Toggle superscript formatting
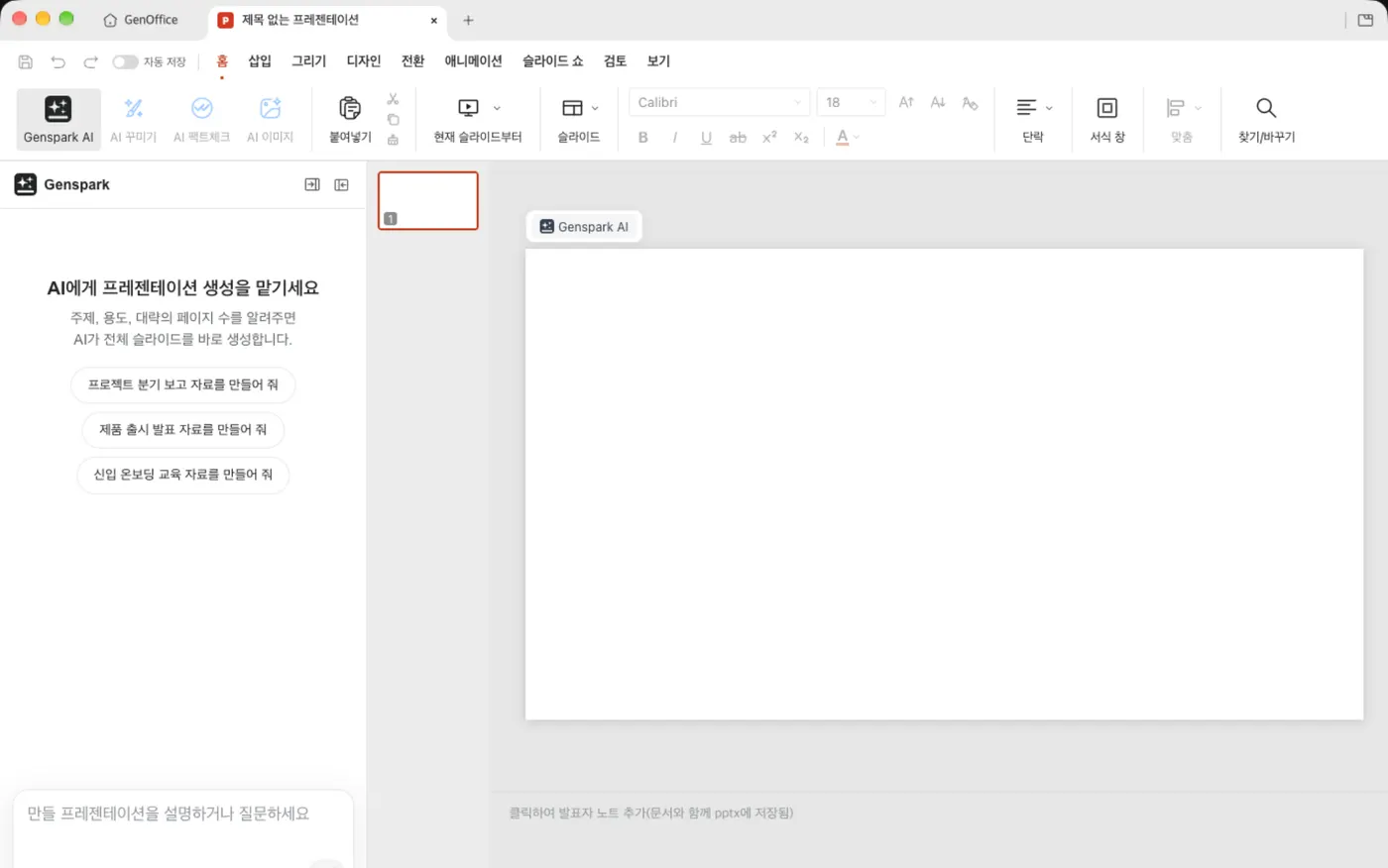Screen dimensions: 1388x868 pos(769,138)
